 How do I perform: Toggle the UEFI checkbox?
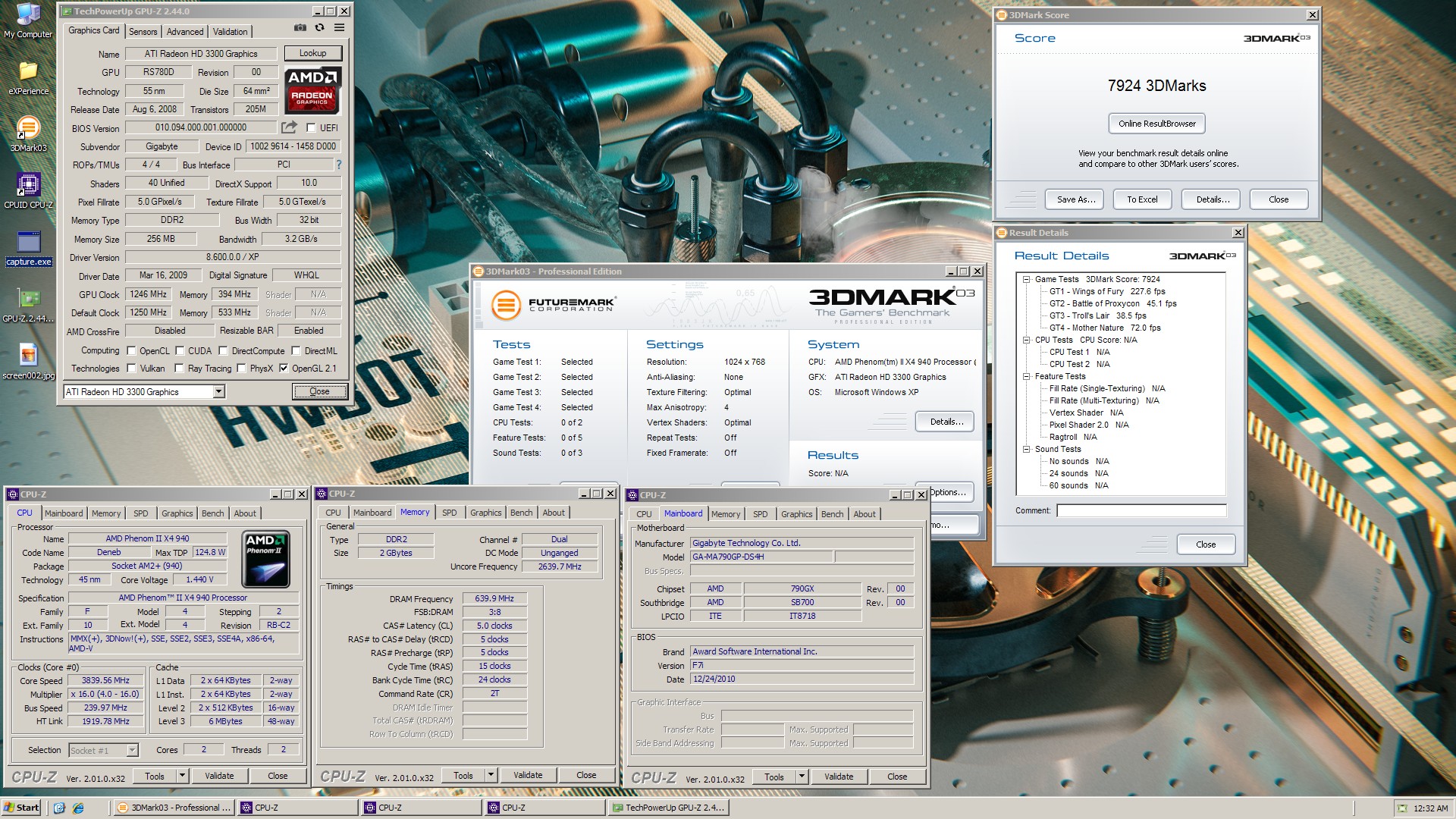pyautogui.click(x=310, y=128)
